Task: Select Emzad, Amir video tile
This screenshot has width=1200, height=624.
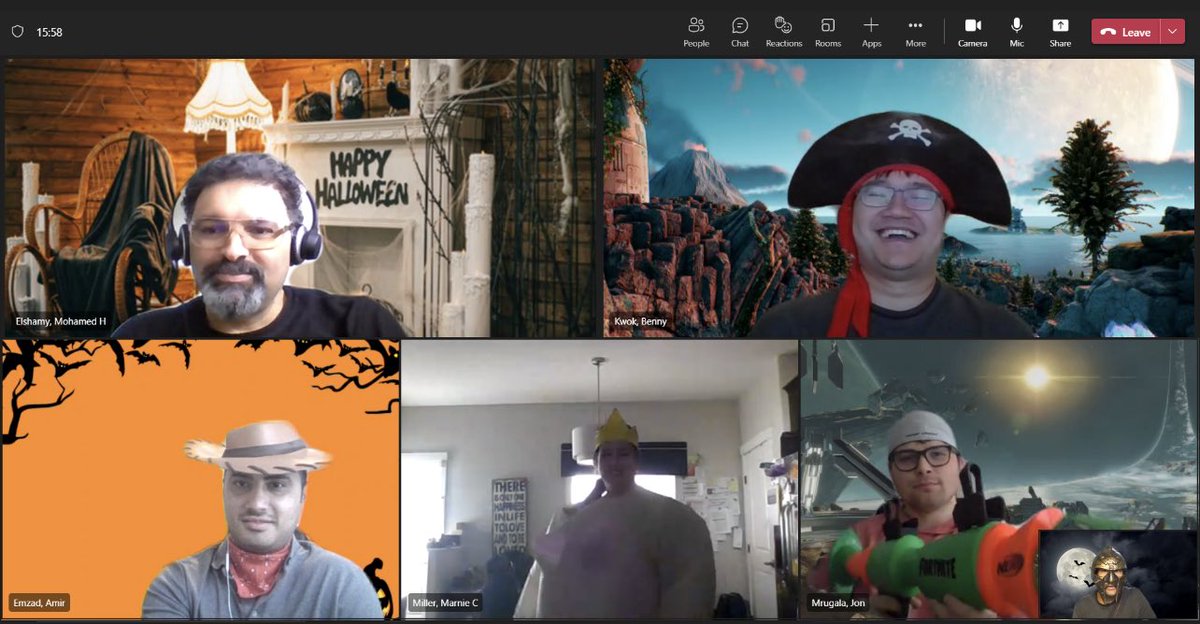Action: 201,479
